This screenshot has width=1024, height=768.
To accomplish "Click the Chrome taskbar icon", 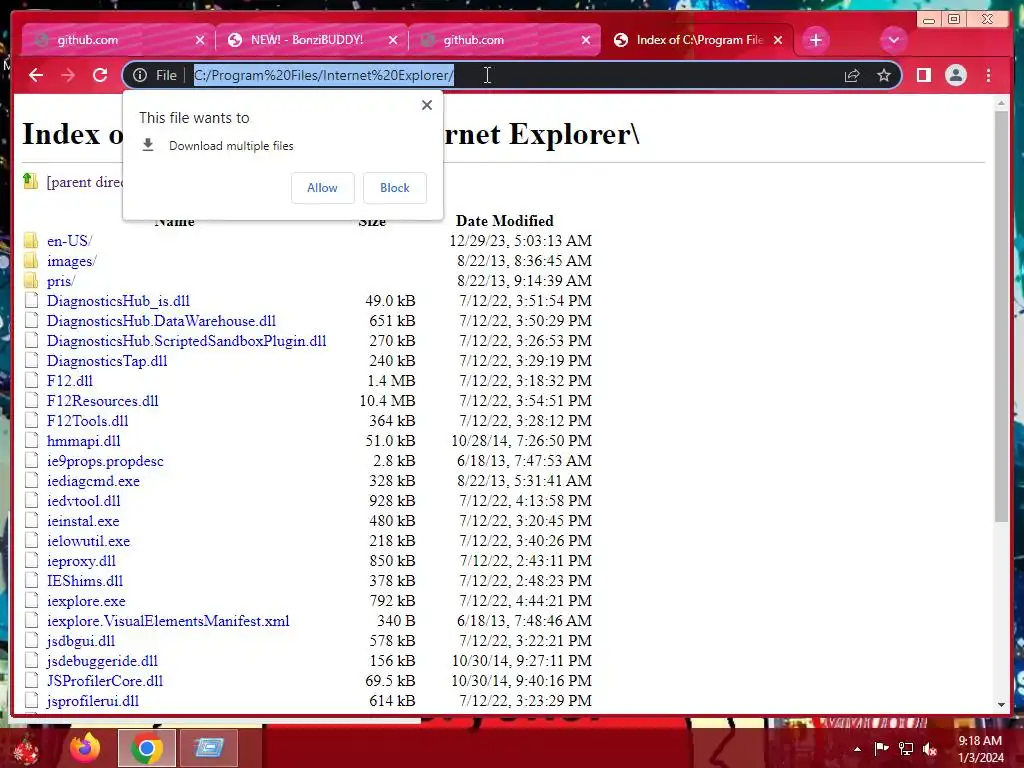I will (146, 748).
